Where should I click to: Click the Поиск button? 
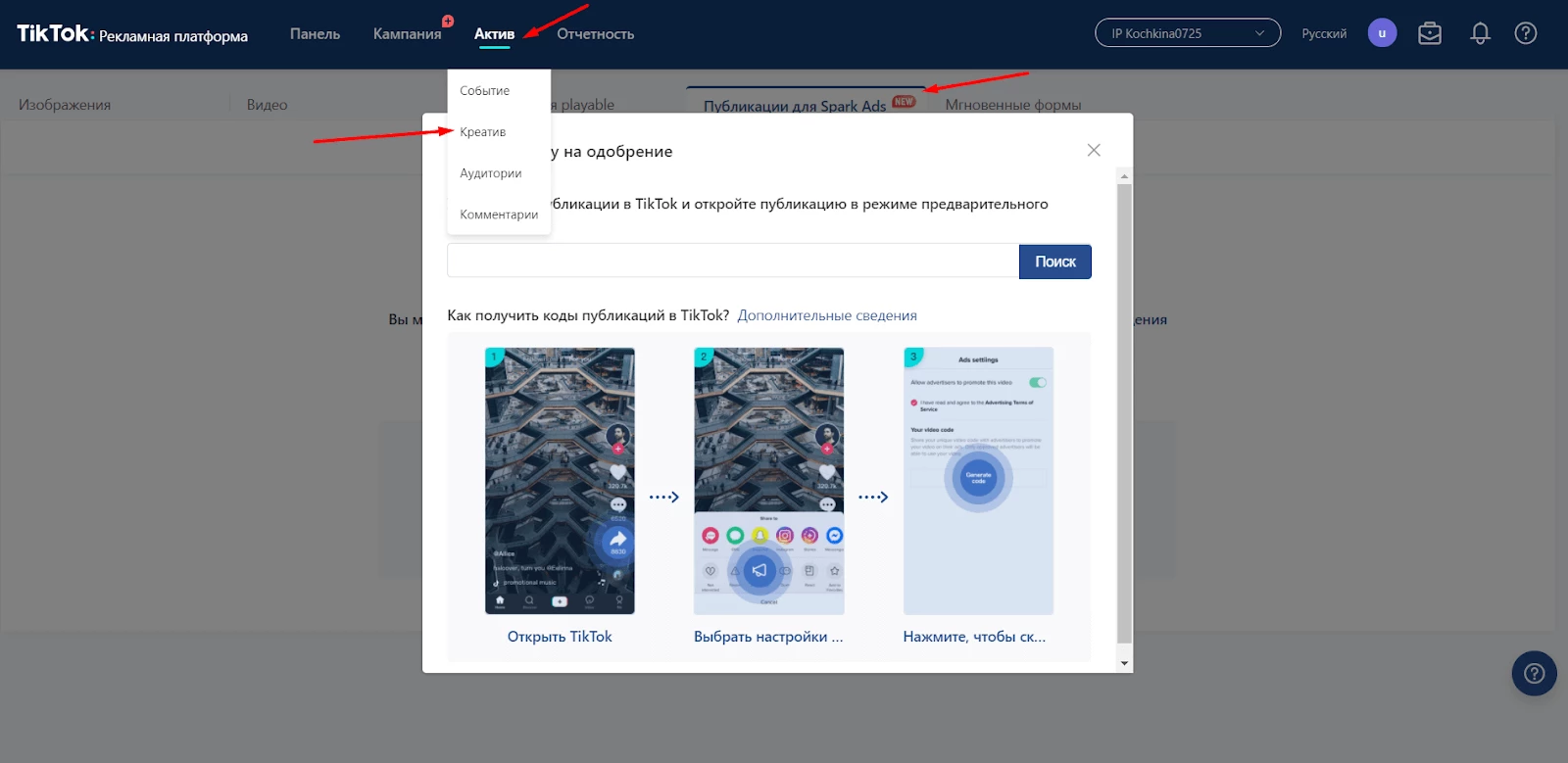click(1055, 262)
